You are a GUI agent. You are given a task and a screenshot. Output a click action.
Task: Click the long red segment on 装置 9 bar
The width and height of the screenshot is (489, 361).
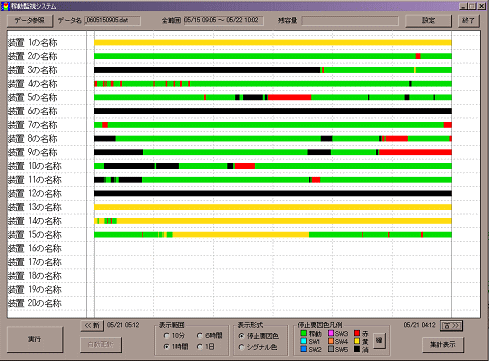pos(415,152)
